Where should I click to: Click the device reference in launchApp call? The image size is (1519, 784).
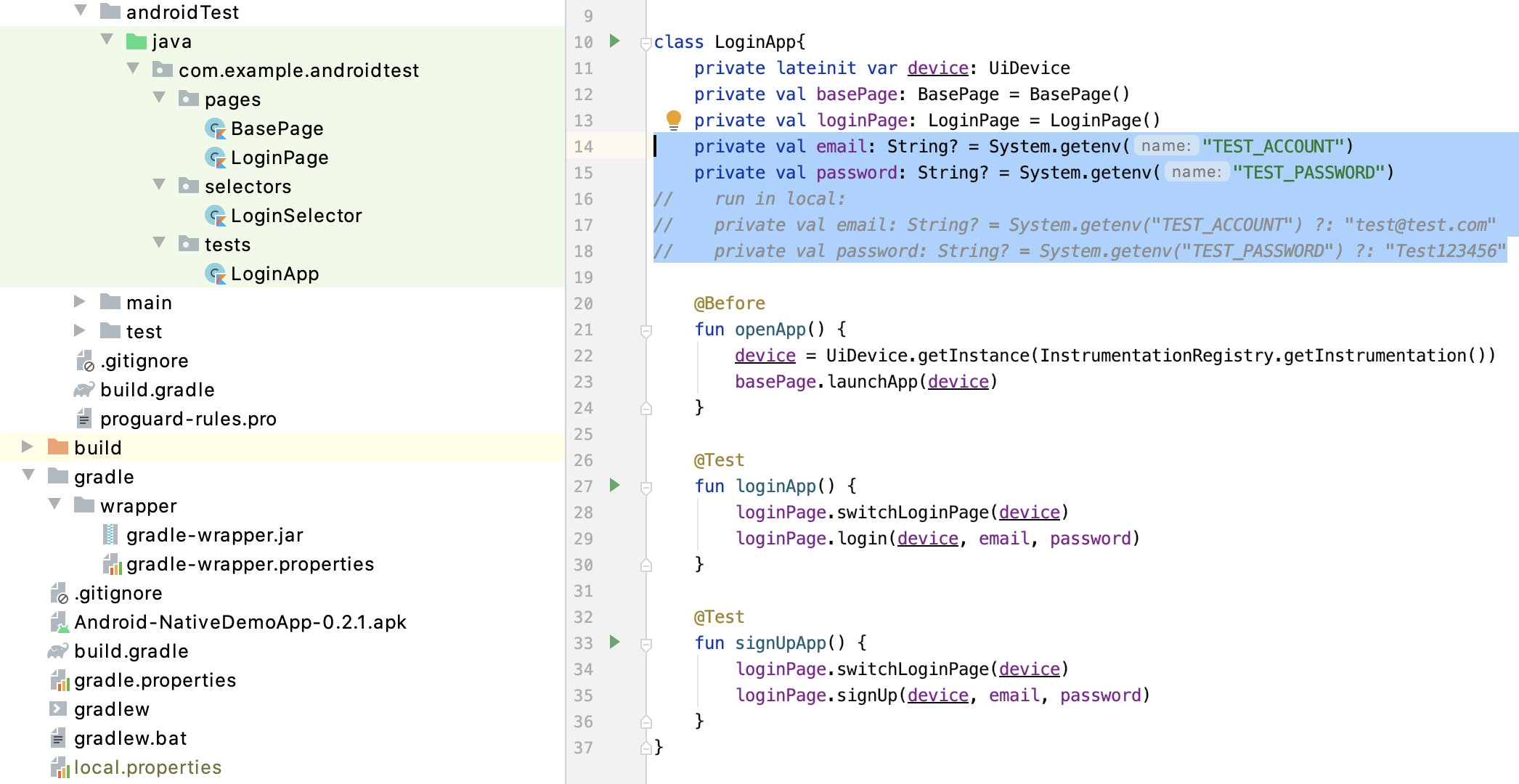coord(958,382)
